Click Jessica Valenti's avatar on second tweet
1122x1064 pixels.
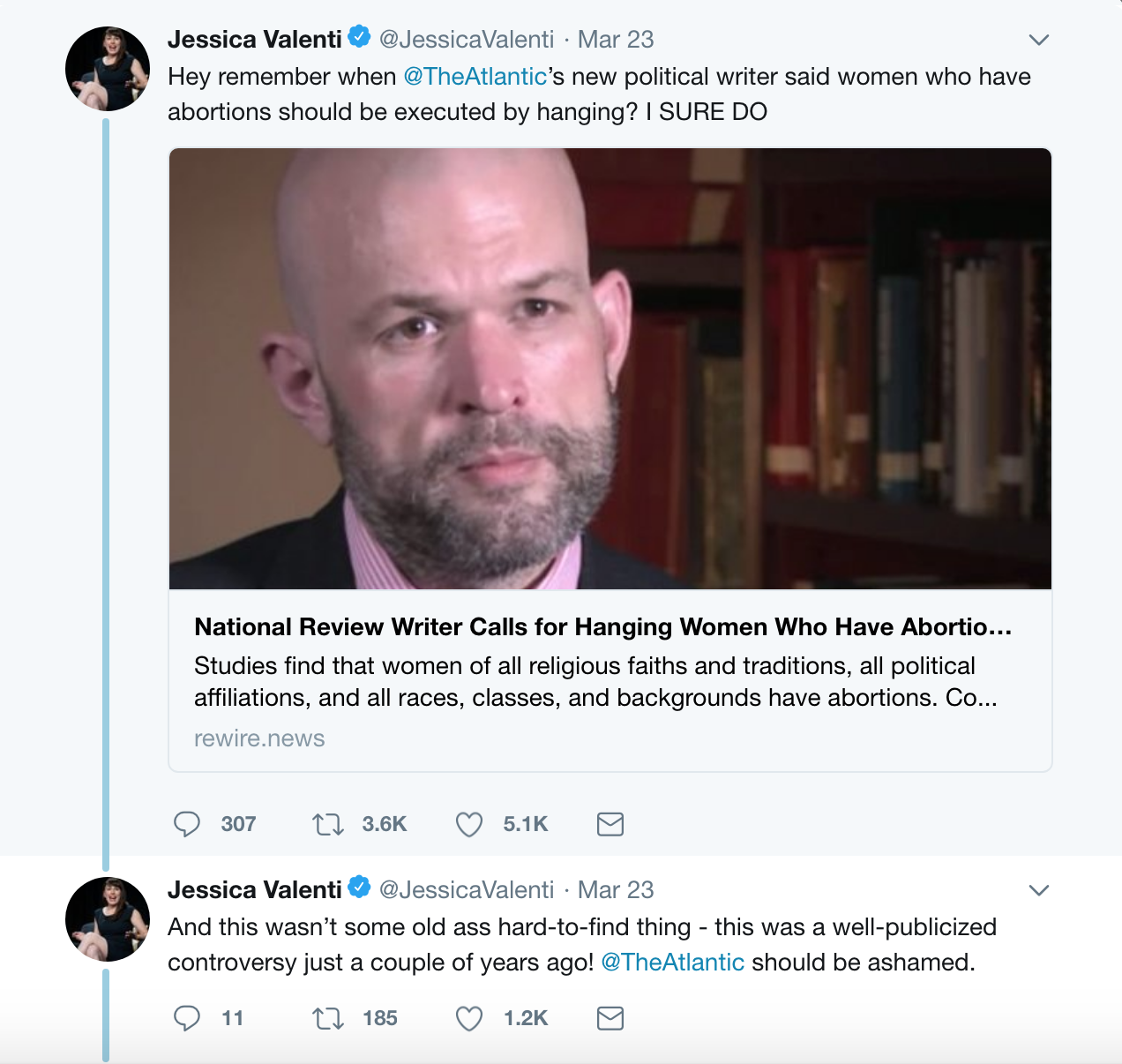[108, 919]
